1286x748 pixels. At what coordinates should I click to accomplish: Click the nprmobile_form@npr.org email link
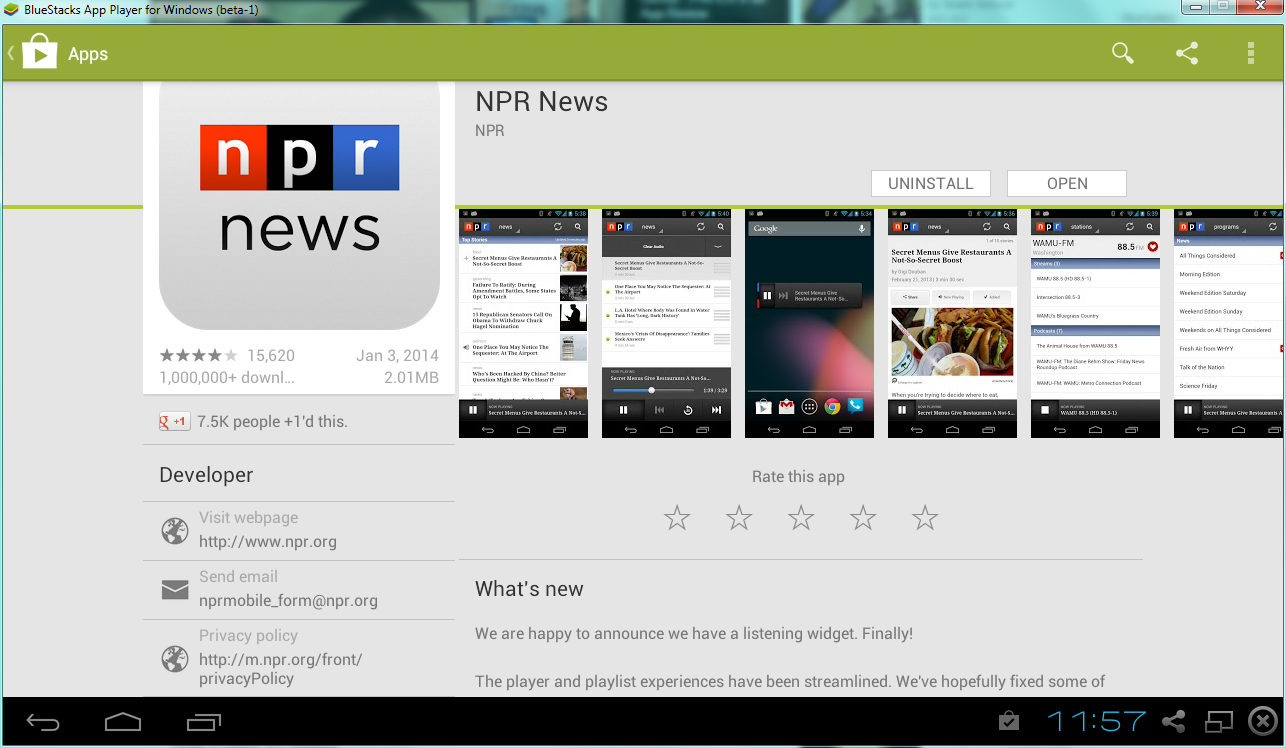[288, 601]
